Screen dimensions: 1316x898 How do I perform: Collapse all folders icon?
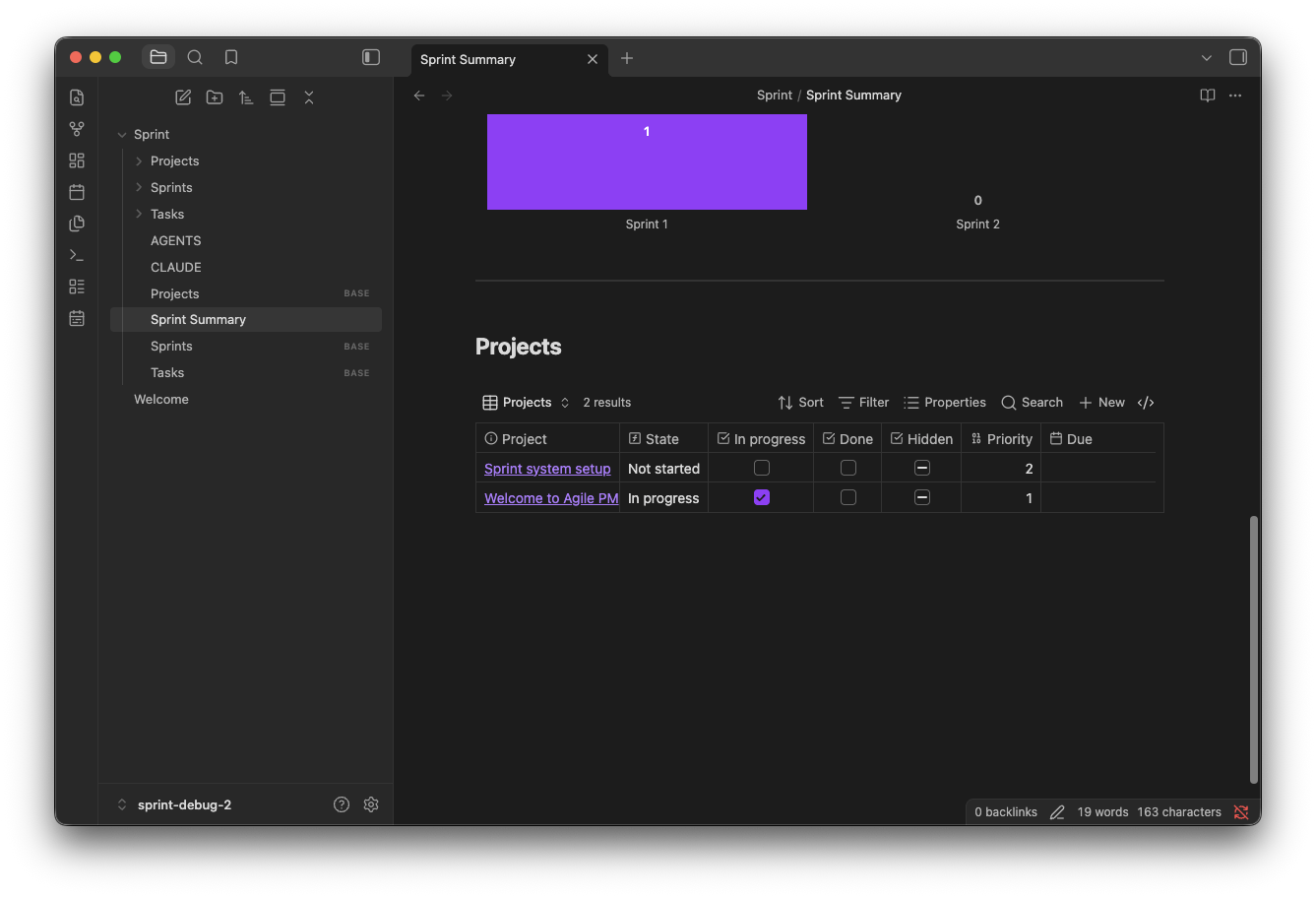pyautogui.click(x=309, y=97)
